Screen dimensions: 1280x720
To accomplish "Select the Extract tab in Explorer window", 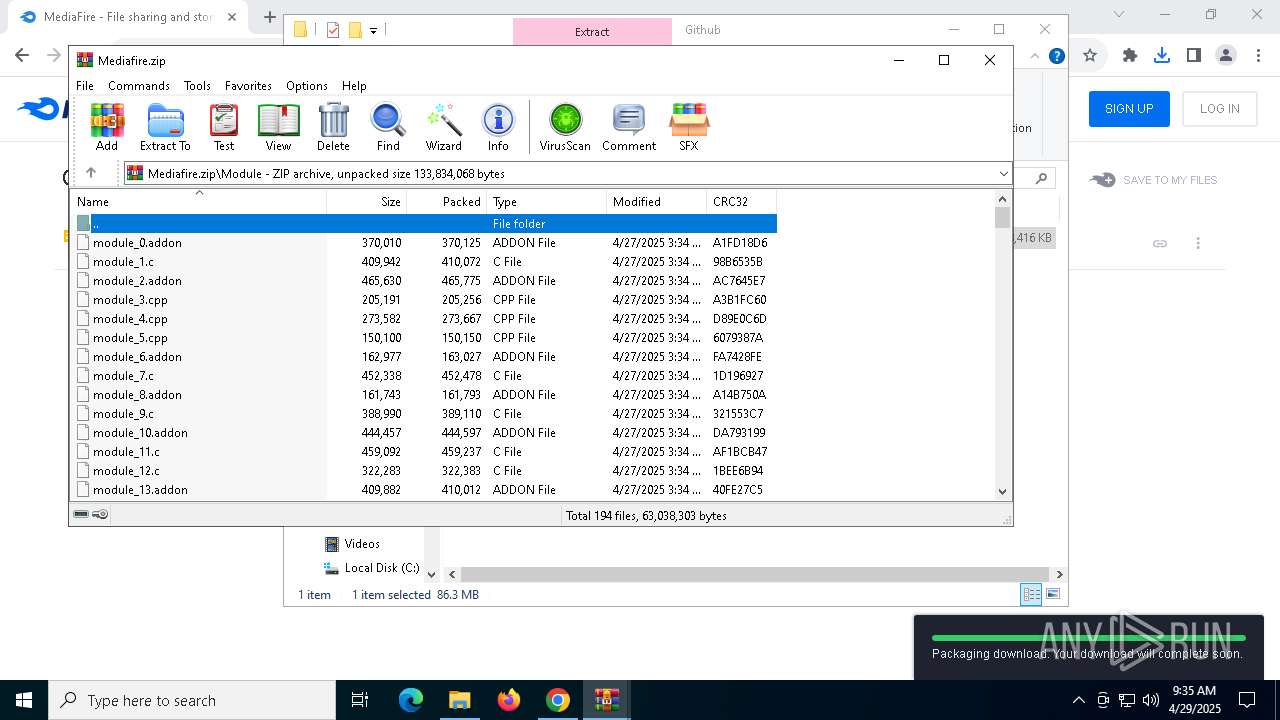I will [592, 31].
